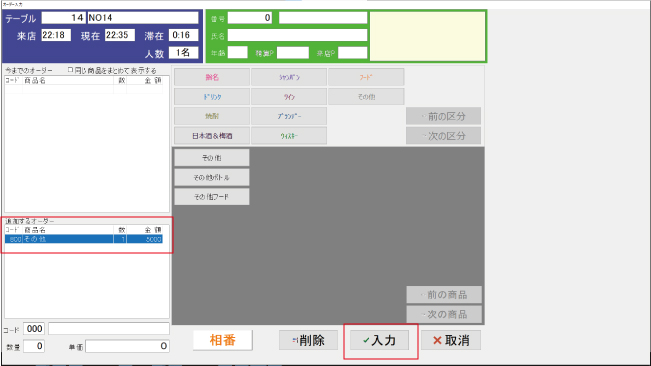The width and height of the screenshot is (651, 366).
Task: Click the table name field NO14
Action: (143, 18)
